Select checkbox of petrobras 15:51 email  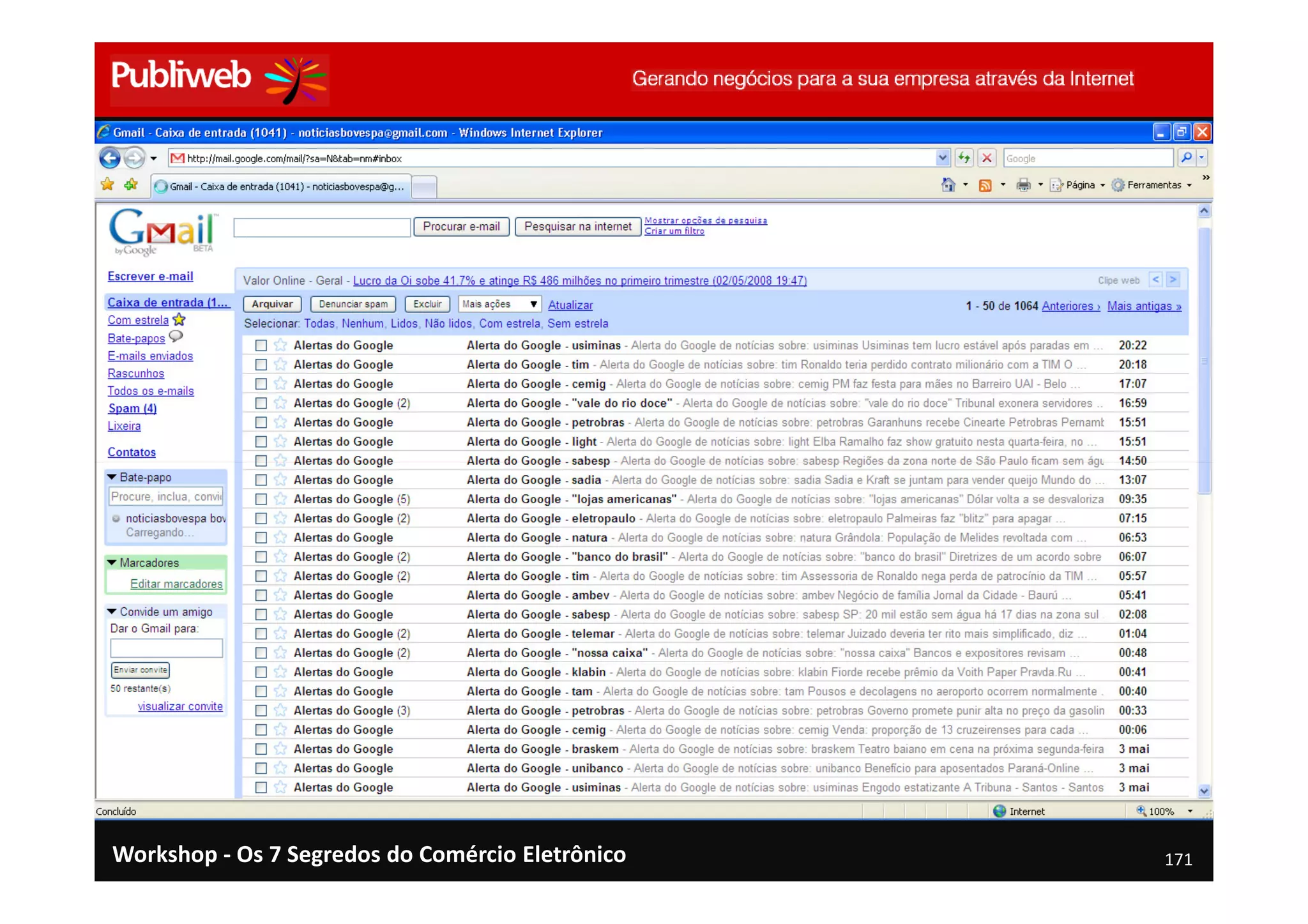(261, 422)
